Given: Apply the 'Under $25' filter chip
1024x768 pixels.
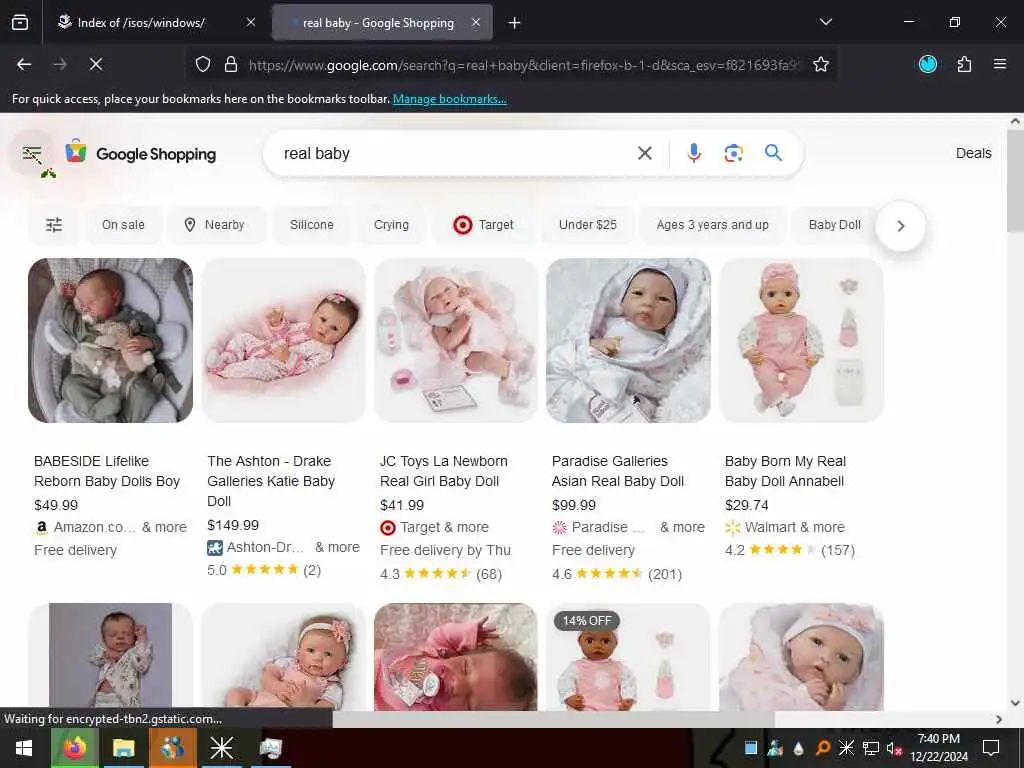Looking at the screenshot, I should 587,225.
